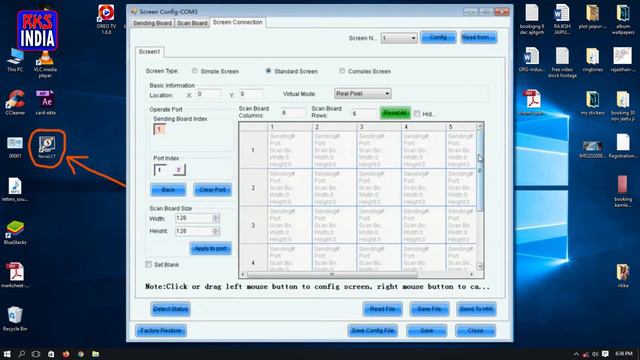The width and height of the screenshot is (640, 360).
Task: Click the Factory Restore button
Action: [161, 330]
